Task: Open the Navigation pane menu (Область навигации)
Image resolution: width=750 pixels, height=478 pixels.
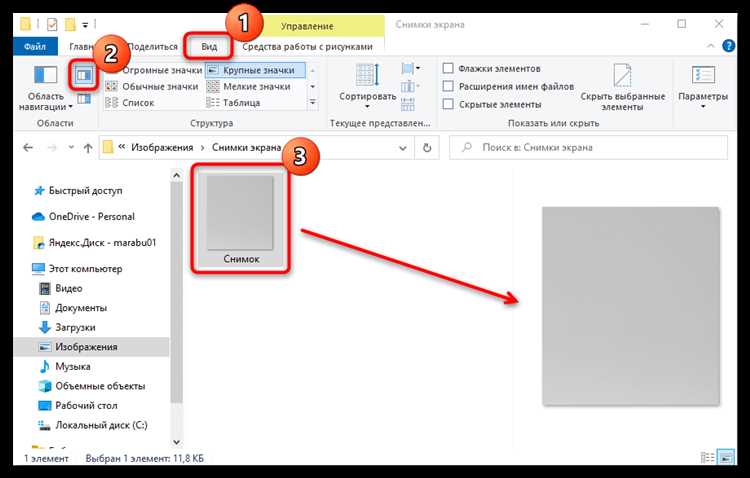Action: tap(45, 88)
